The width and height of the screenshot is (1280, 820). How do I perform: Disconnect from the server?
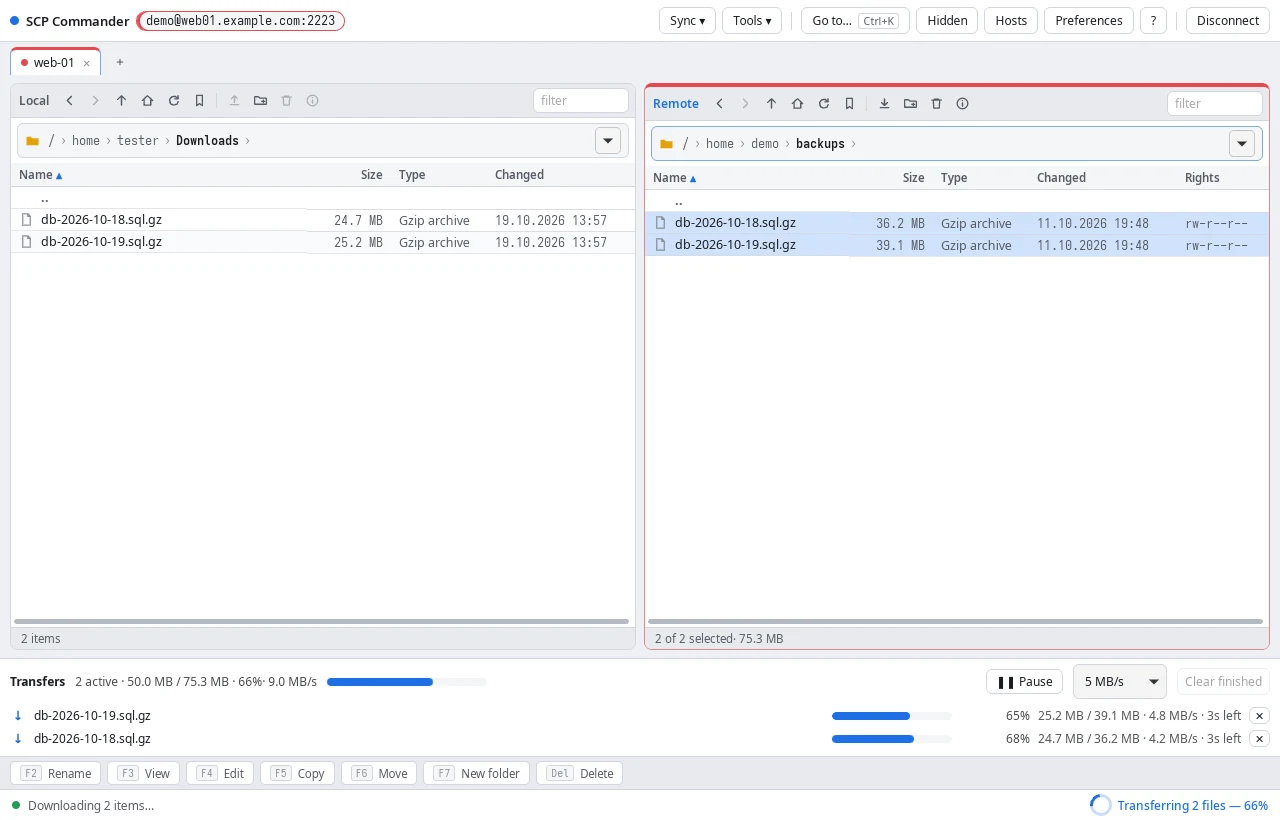point(1228,21)
